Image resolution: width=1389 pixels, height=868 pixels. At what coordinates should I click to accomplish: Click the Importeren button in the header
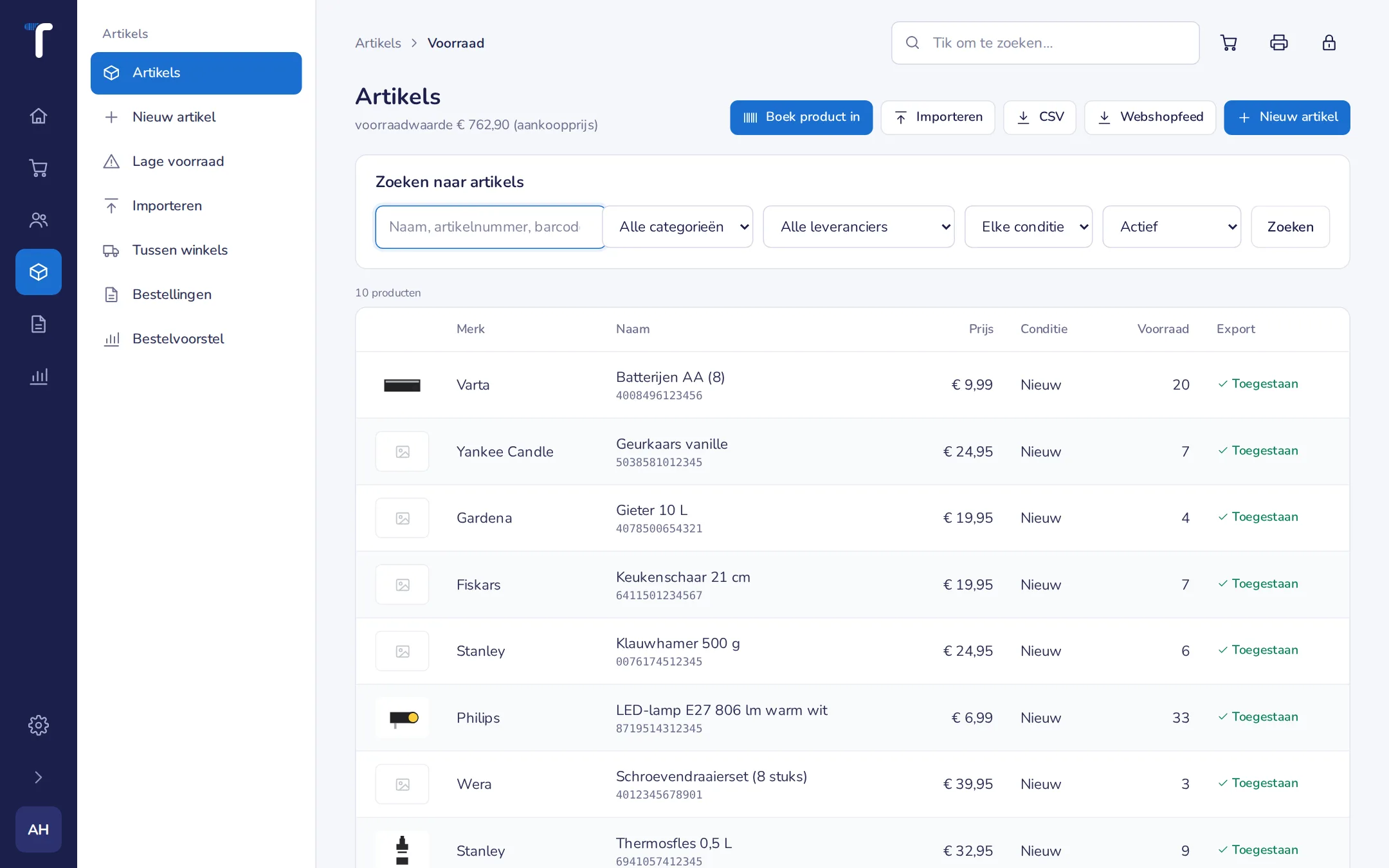938,117
